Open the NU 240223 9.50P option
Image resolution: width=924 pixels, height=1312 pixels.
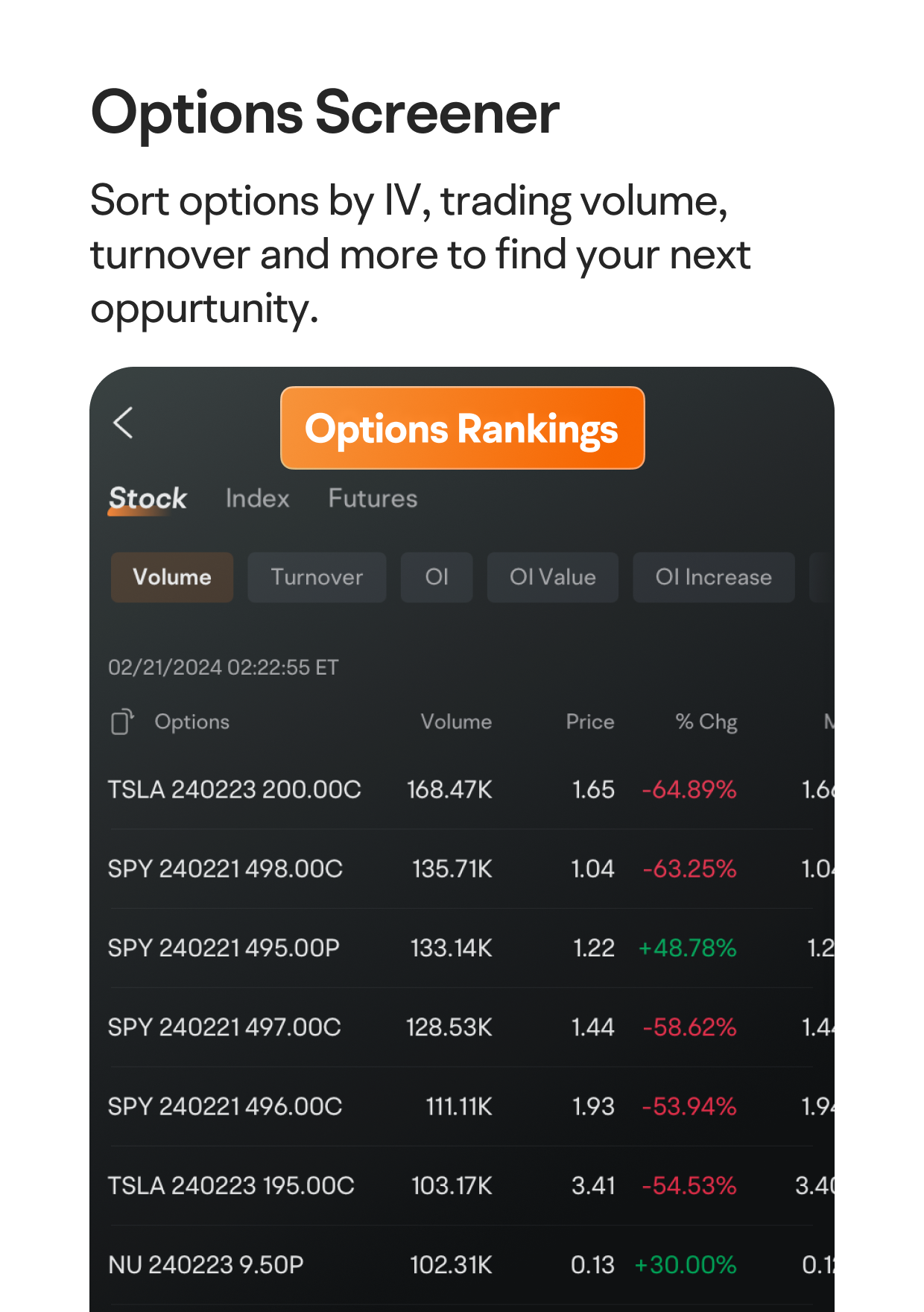(206, 1265)
